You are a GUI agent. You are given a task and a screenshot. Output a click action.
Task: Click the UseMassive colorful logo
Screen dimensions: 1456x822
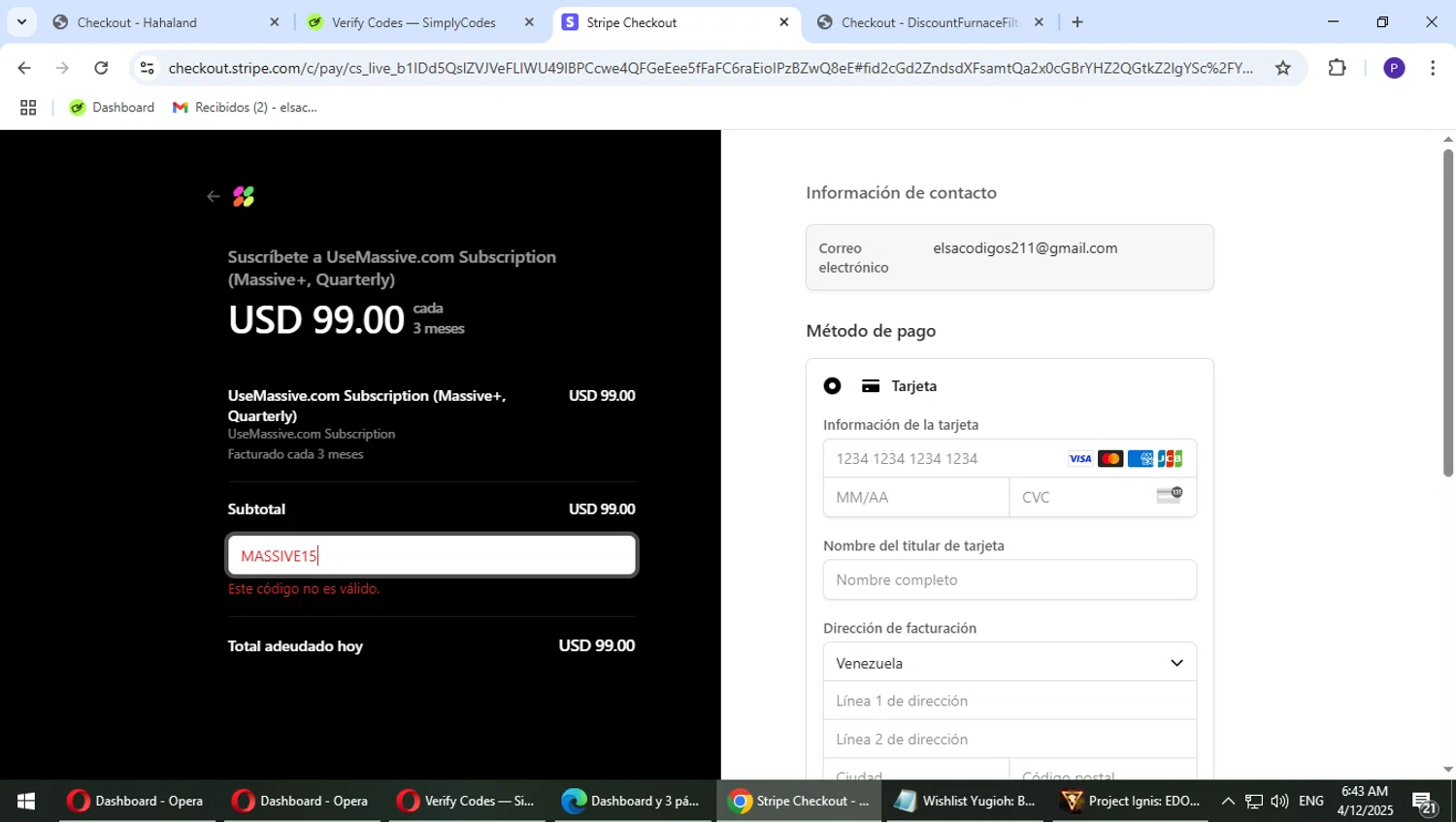click(x=244, y=197)
